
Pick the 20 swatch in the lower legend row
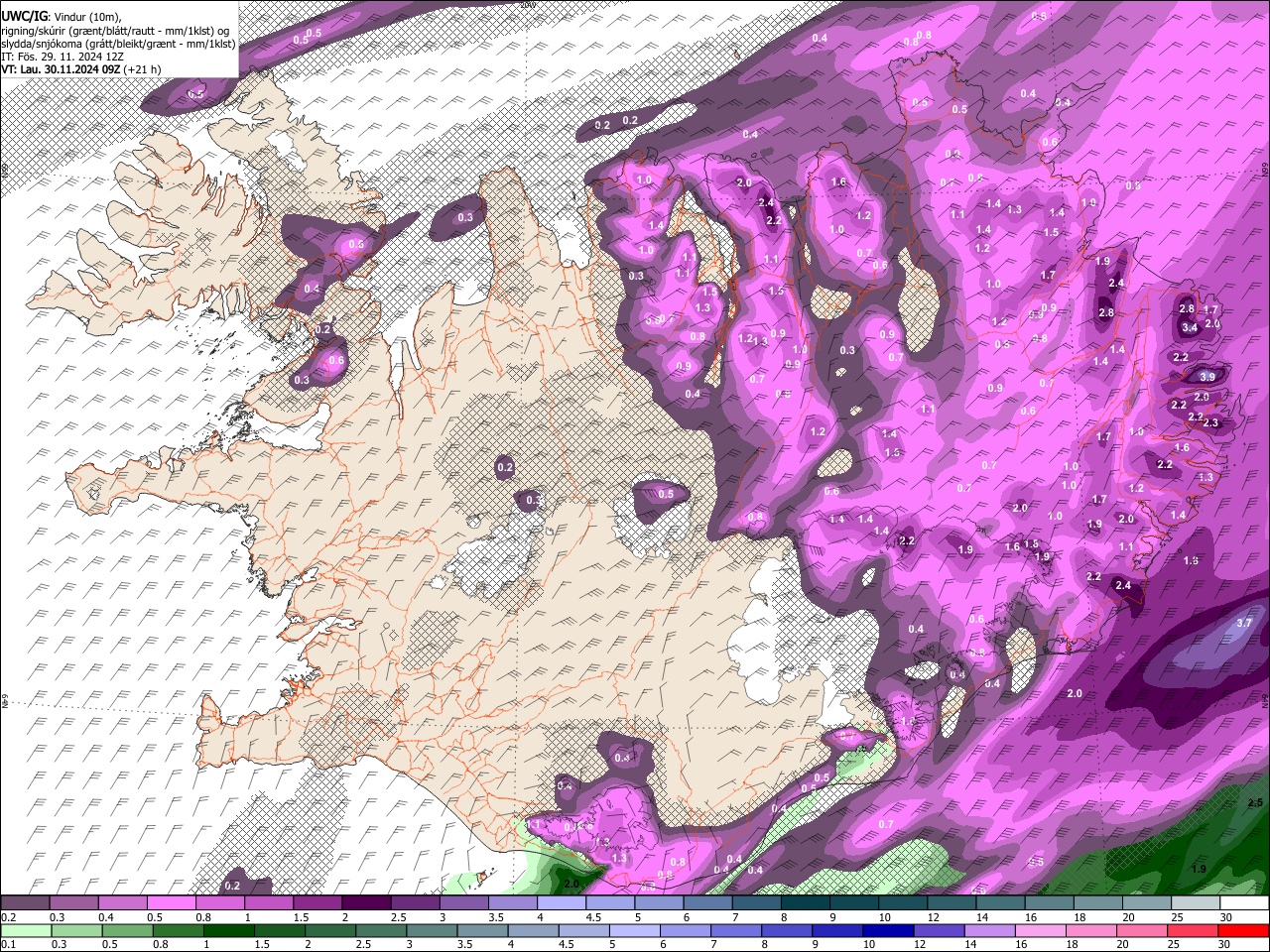tap(1143, 931)
